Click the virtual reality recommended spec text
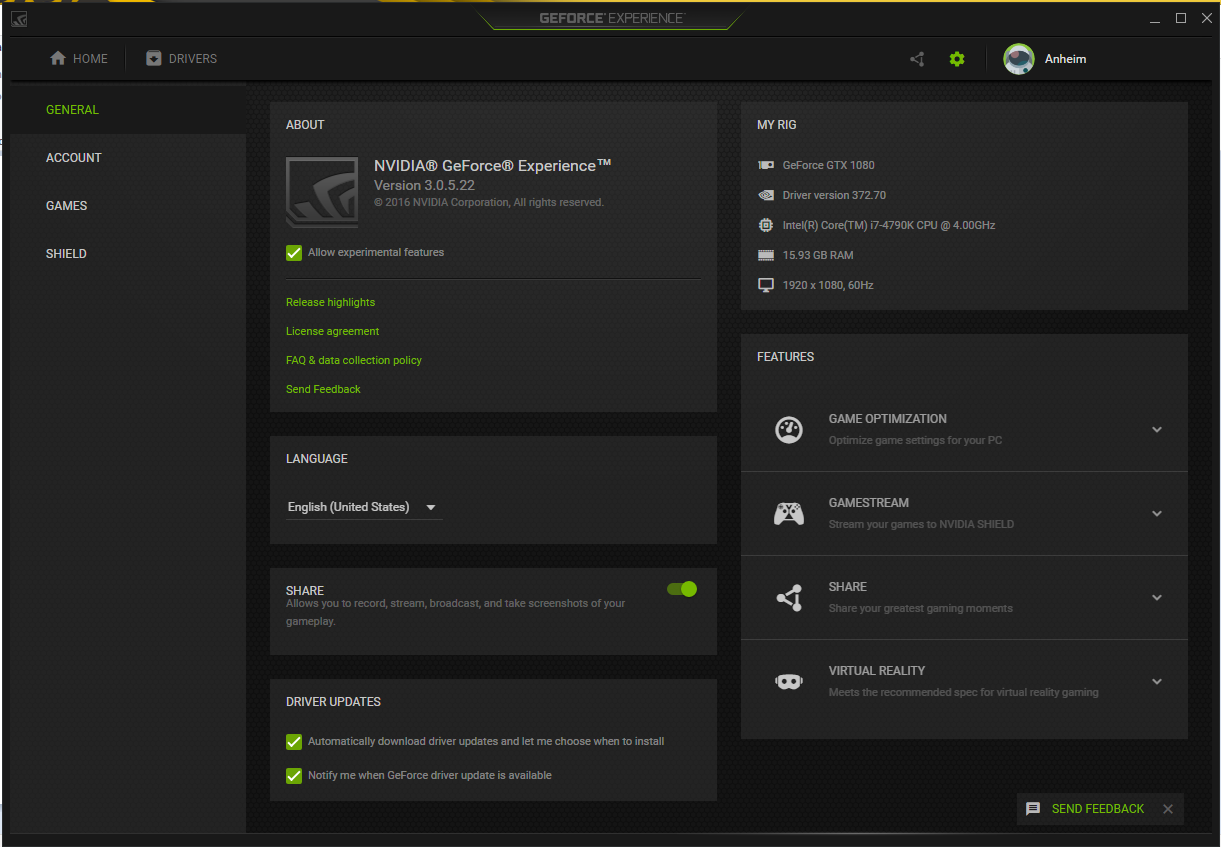Viewport: 1221px width, 847px height. (964, 692)
